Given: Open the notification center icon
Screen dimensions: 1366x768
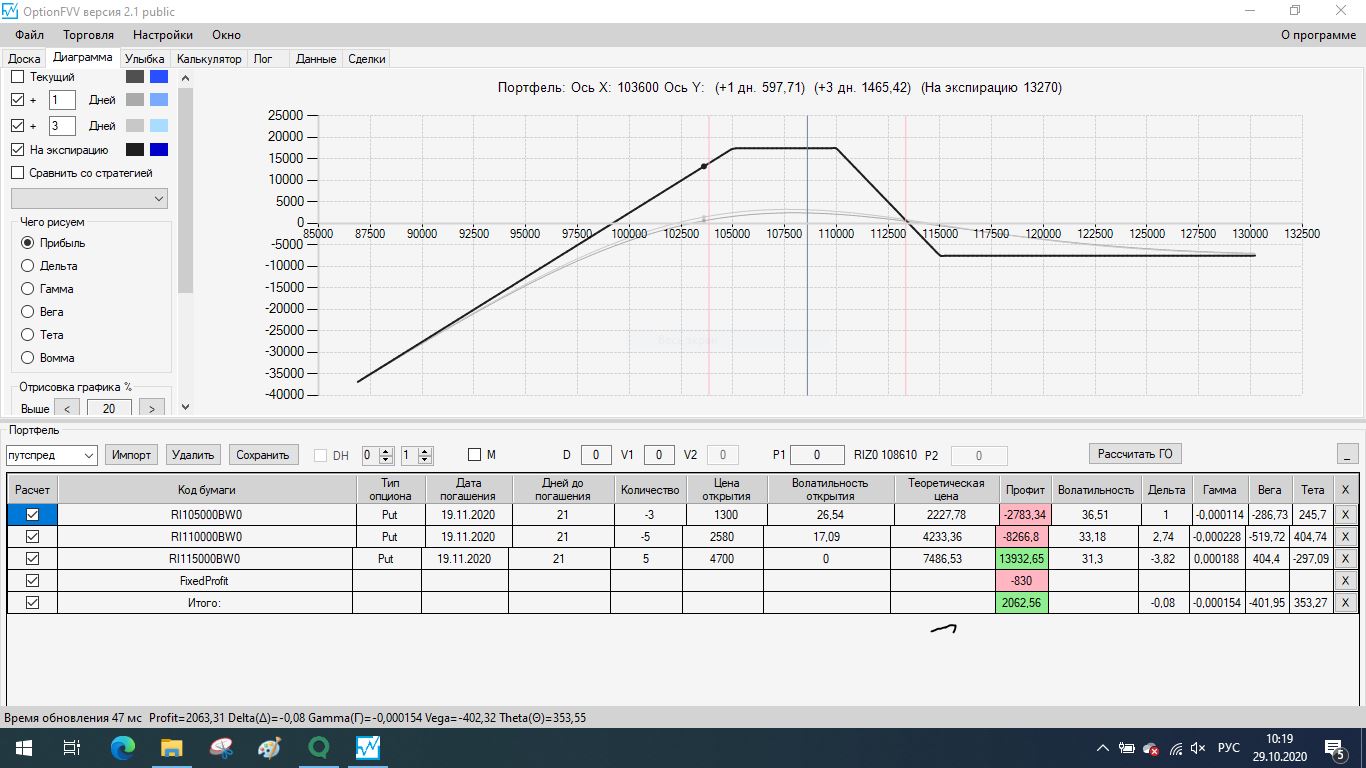Looking at the screenshot, I should click(x=1334, y=748).
